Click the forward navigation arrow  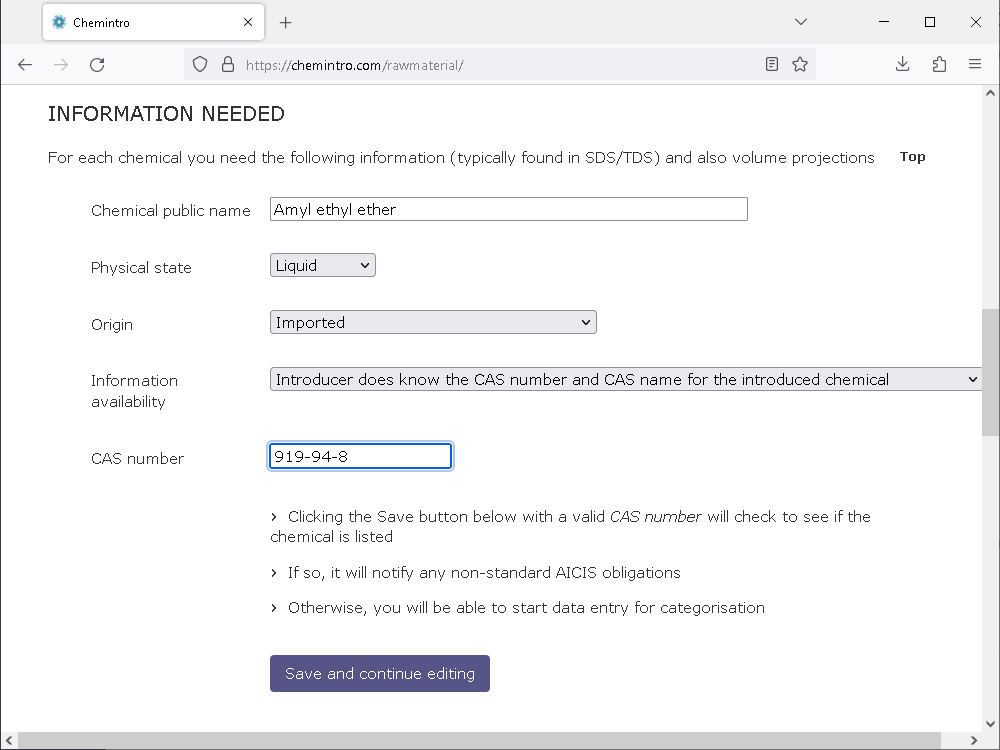[61, 64]
